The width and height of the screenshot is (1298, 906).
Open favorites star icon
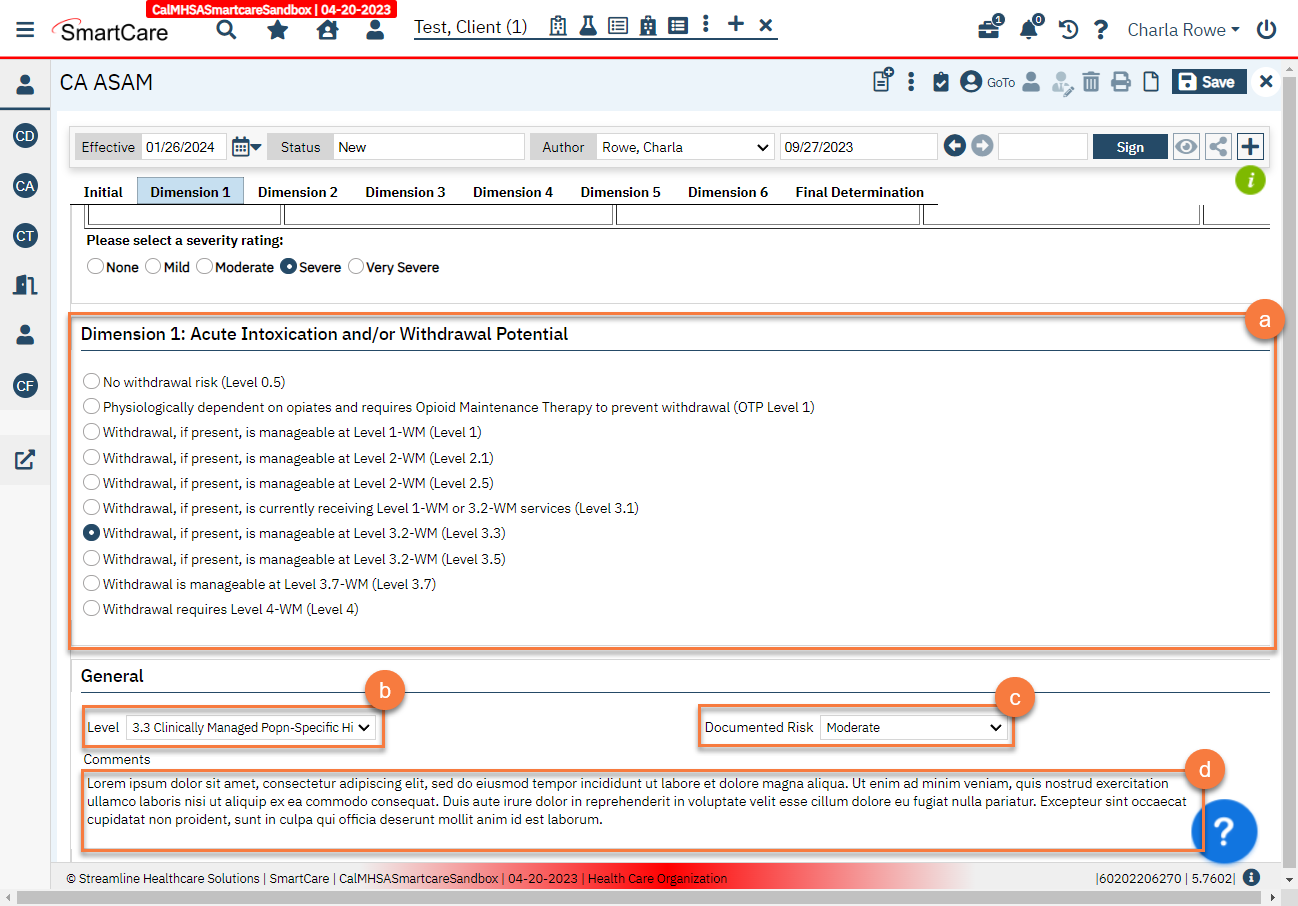[x=277, y=30]
